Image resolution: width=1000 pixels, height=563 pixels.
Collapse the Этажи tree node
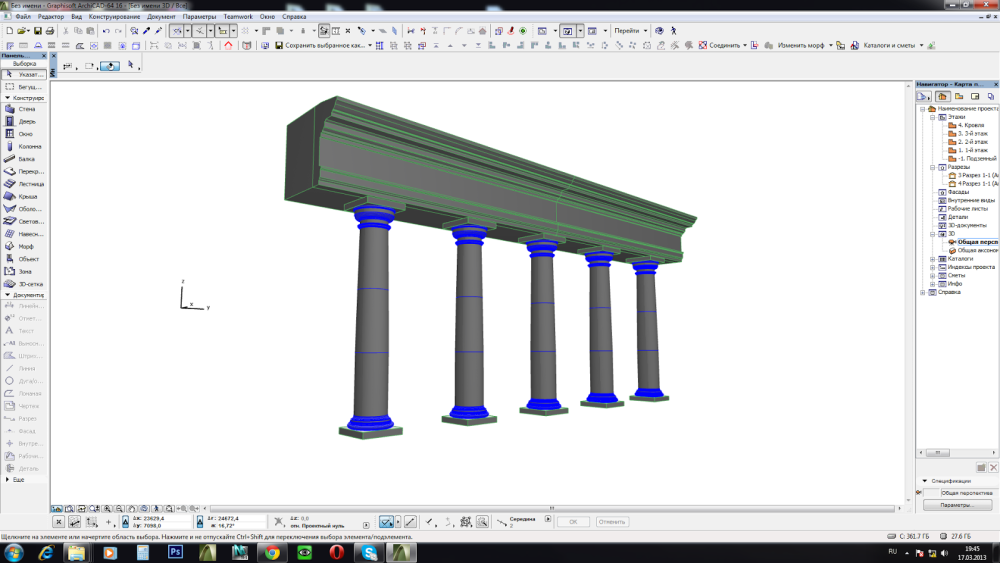click(x=932, y=117)
